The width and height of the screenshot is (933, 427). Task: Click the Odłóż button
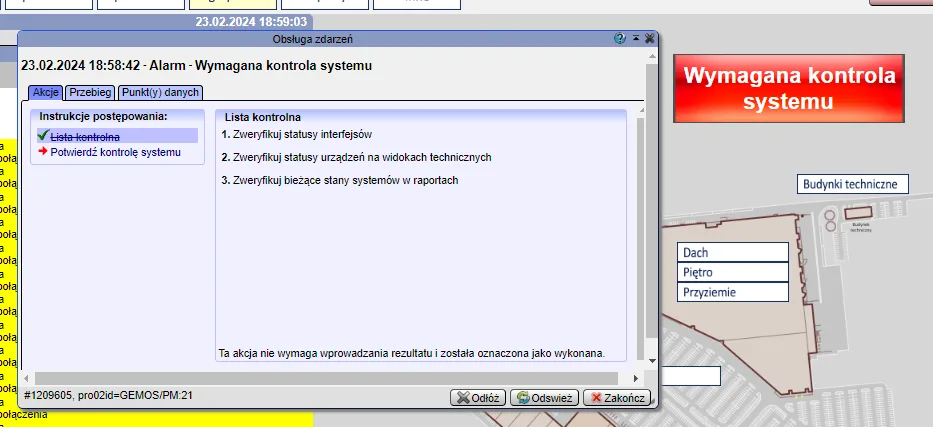pos(478,398)
